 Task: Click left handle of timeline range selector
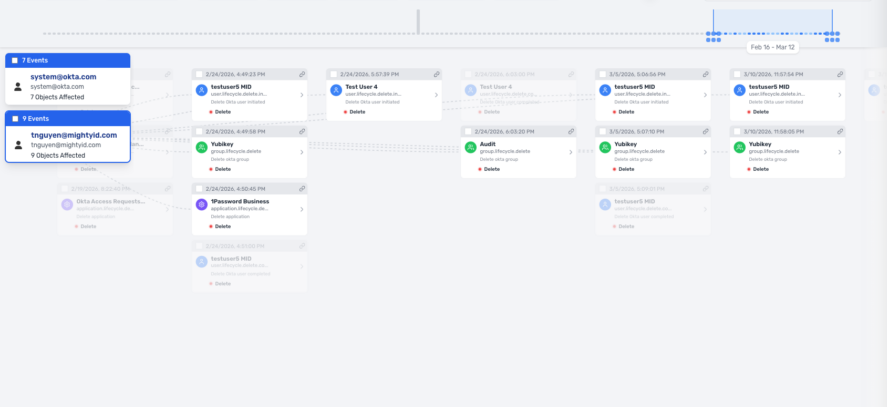click(713, 24)
